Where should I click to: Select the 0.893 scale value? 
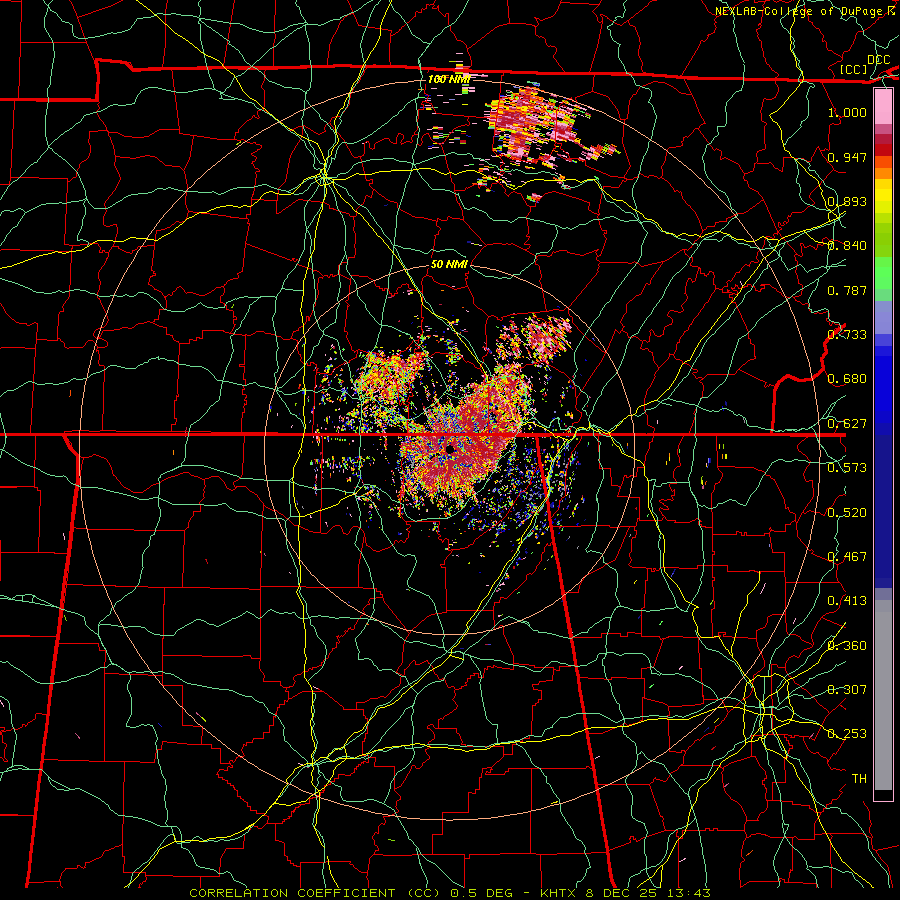click(x=847, y=201)
